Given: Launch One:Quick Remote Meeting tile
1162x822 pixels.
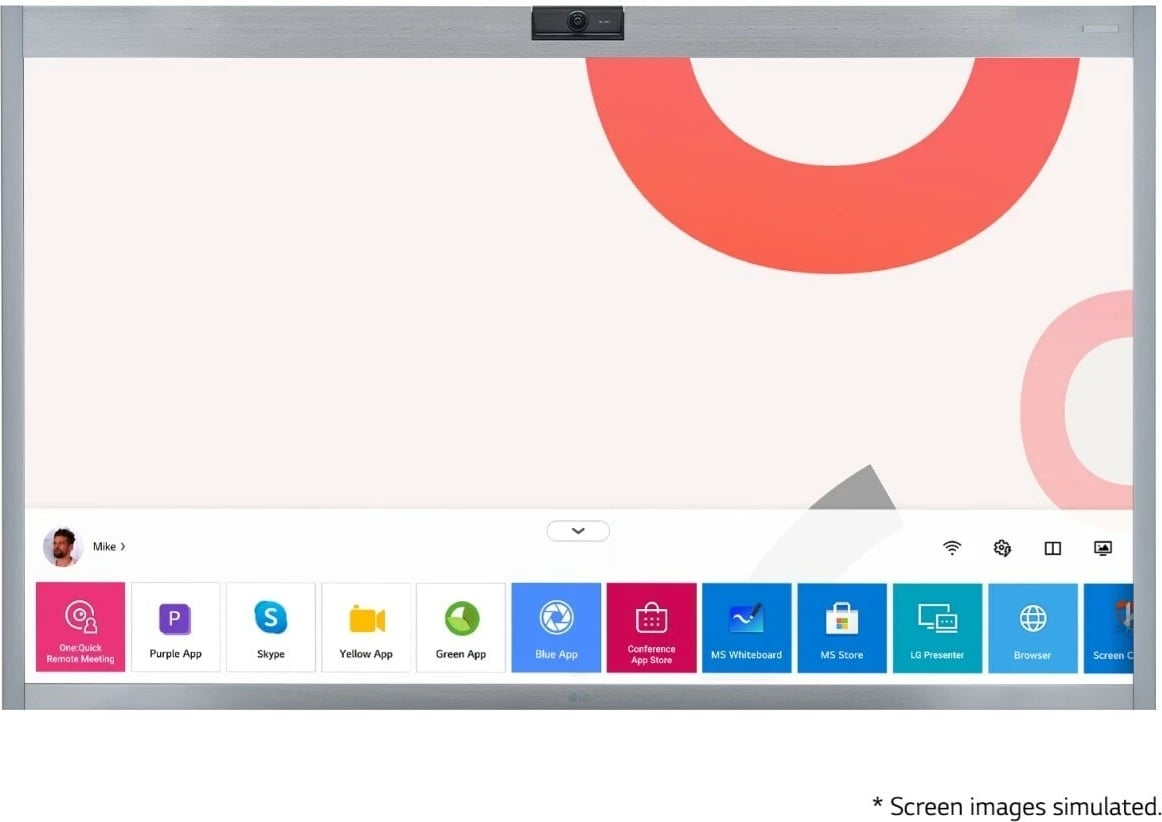Looking at the screenshot, I should [x=80, y=627].
